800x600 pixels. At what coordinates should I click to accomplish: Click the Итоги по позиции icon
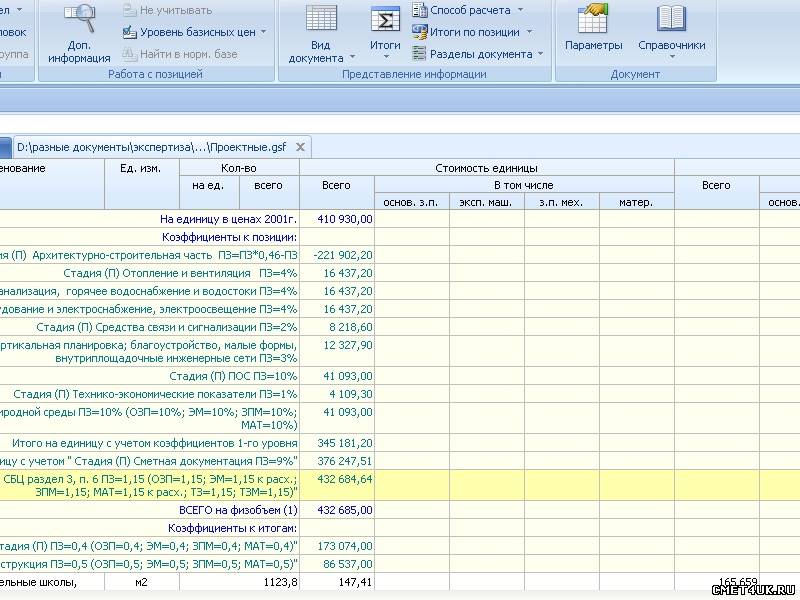tap(418, 32)
